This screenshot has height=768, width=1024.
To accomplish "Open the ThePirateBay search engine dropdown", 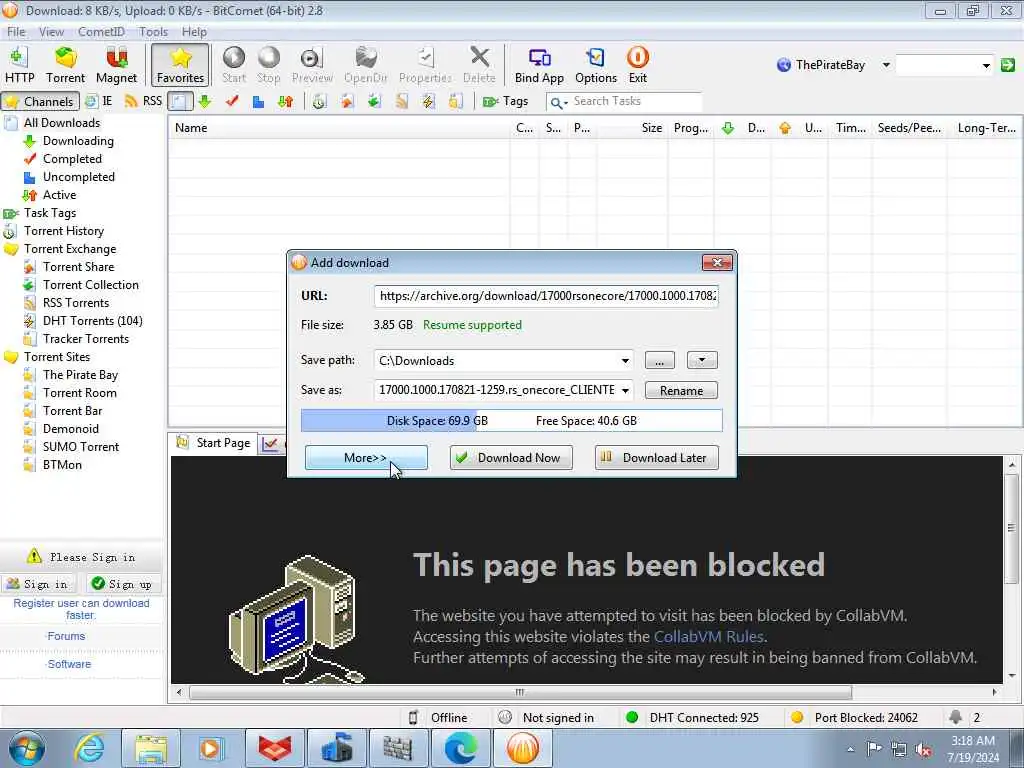I will [886, 65].
